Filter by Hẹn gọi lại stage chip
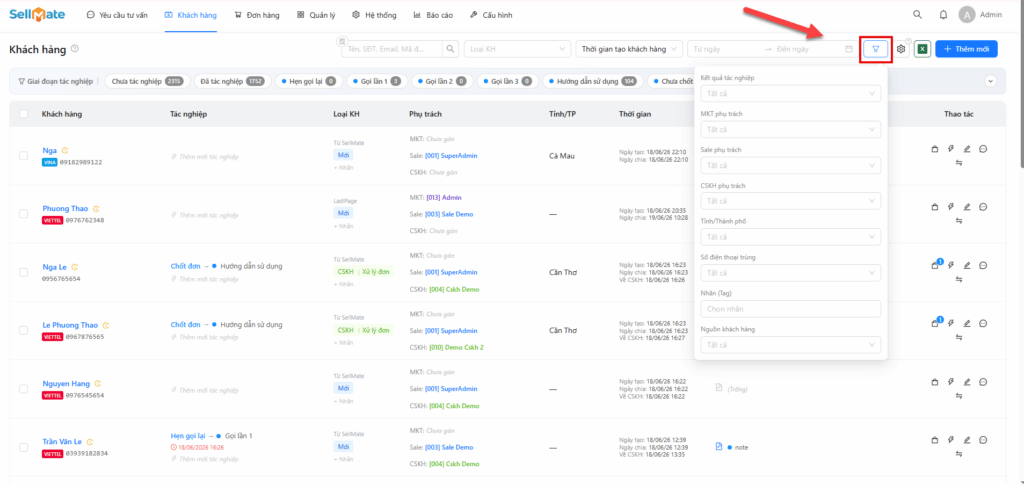Image resolution: width=1024 pixels, height=485 pixels. click(308, 82)
